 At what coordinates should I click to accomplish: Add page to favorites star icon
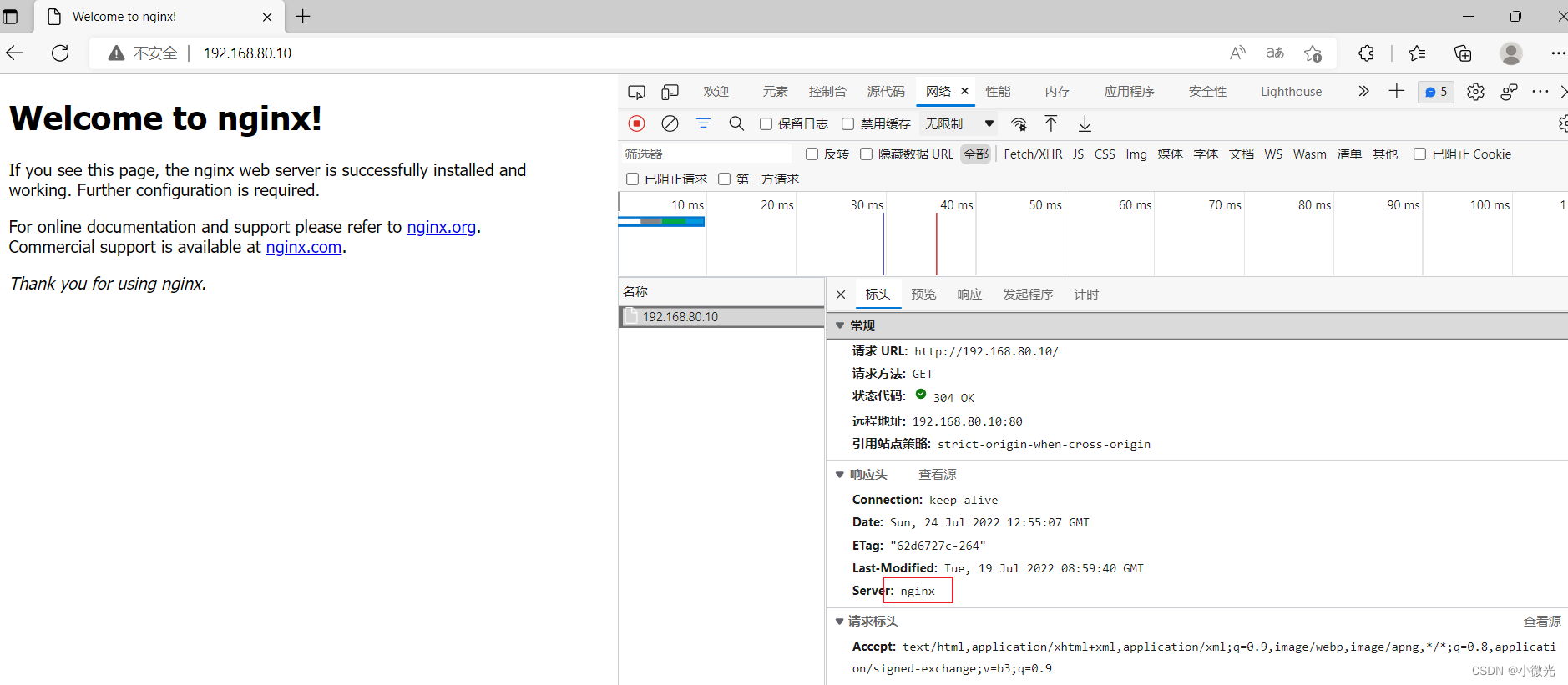tap(1313, 53)
